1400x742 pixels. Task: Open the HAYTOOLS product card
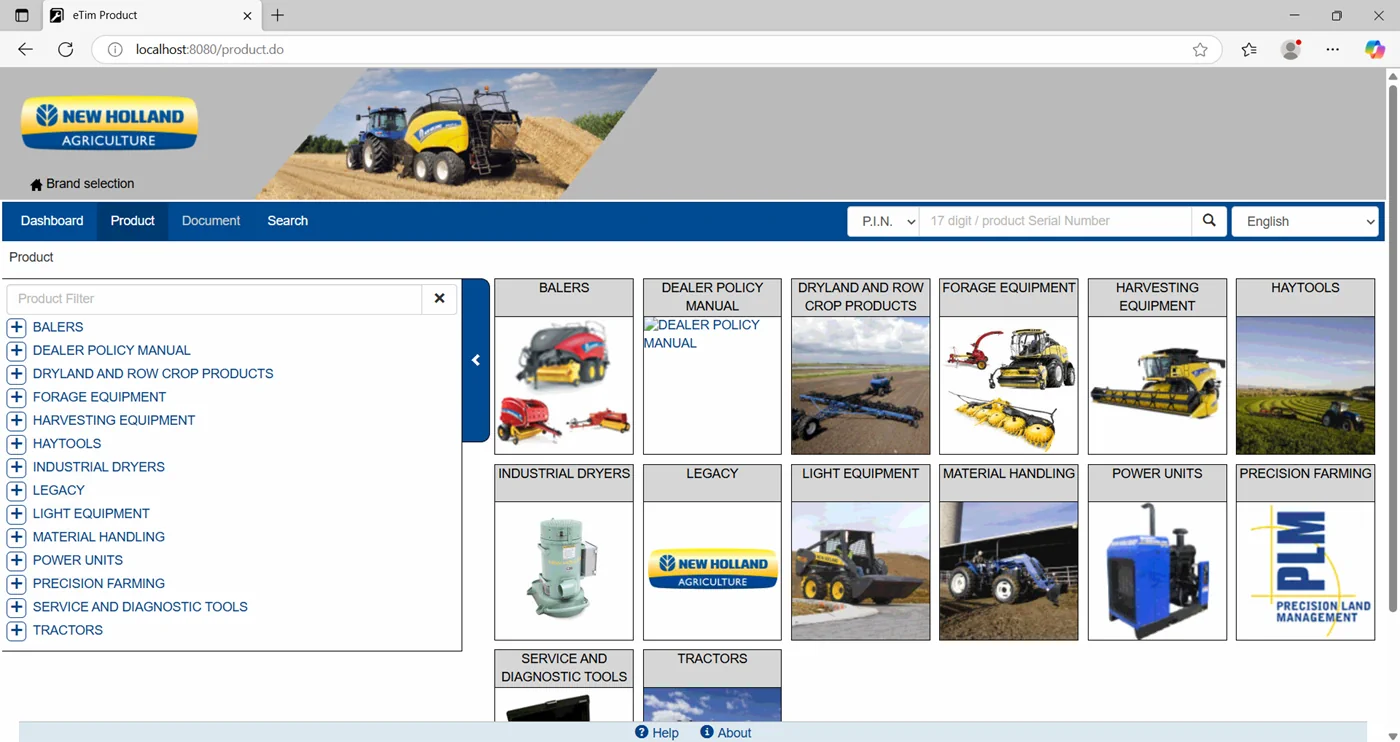(x=1305, y=366)
